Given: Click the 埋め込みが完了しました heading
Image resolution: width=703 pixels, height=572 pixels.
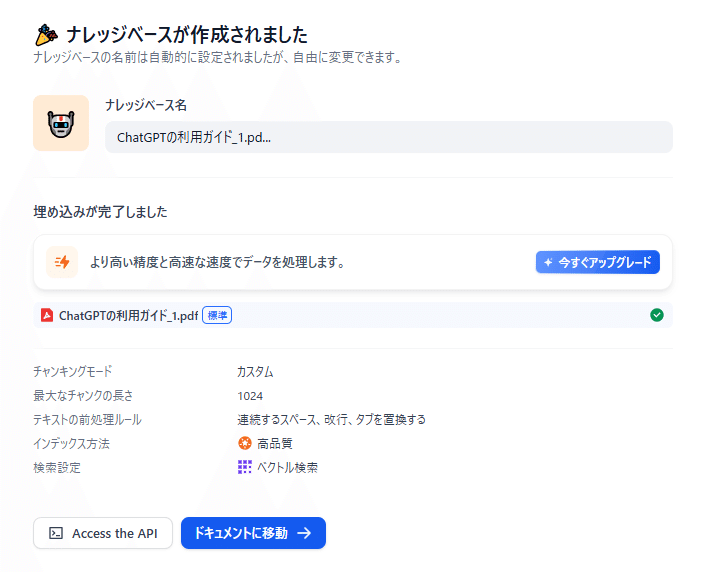Looking at the screenshot, I should (100, 212).
